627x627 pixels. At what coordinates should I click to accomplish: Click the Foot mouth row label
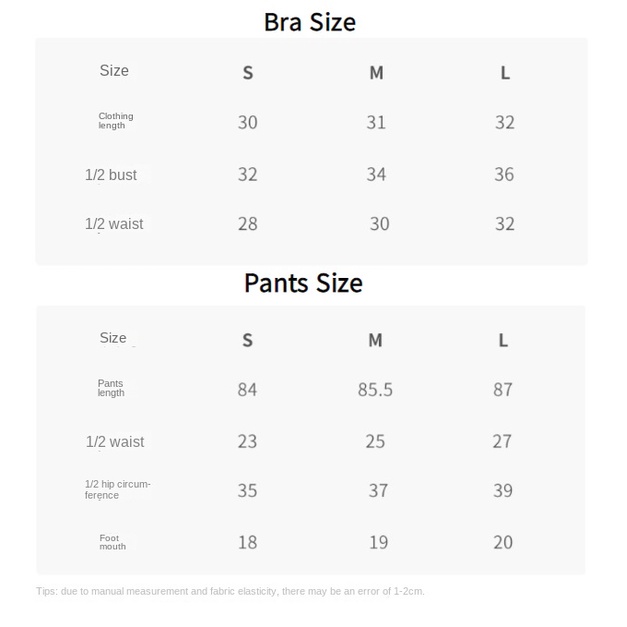point(112,542)
